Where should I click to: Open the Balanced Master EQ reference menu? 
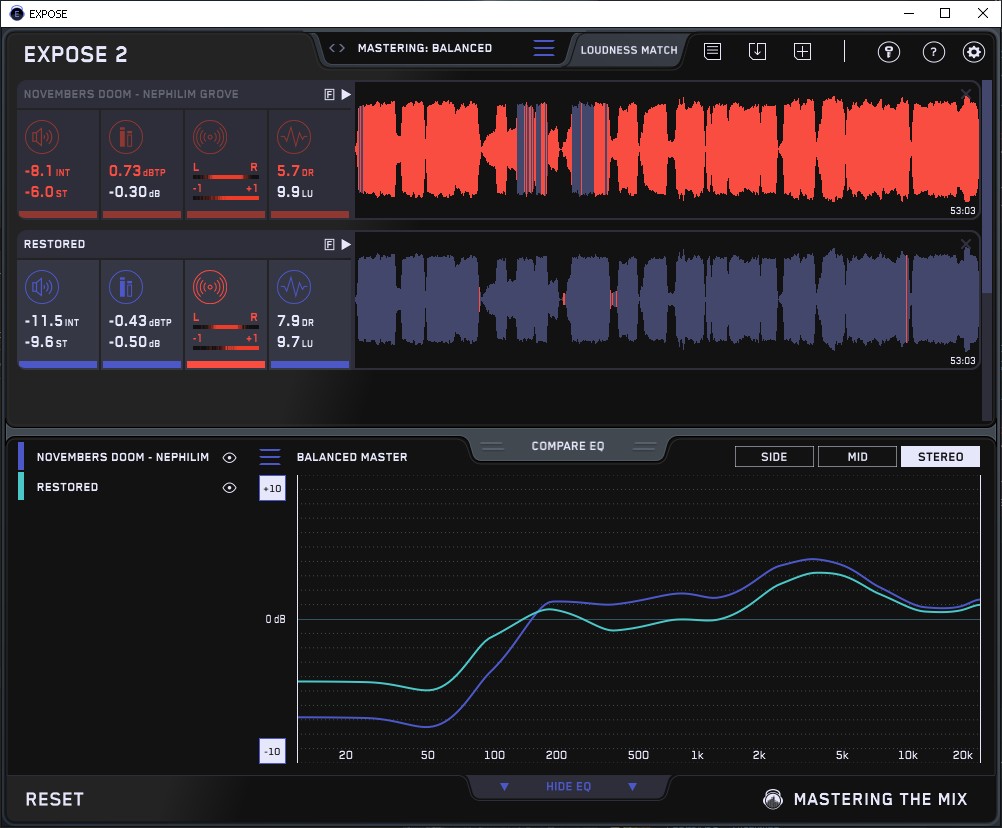270,457
